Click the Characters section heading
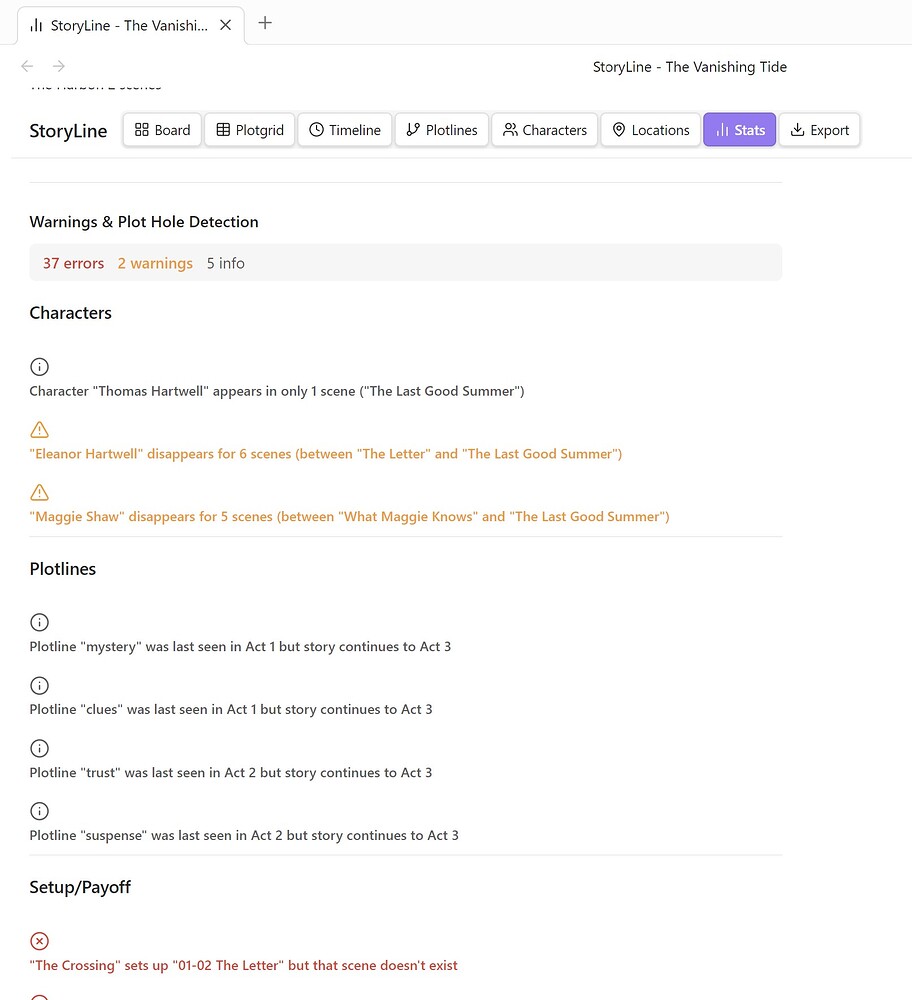Viewport: 912px width, 1000px height. [71, 313]
